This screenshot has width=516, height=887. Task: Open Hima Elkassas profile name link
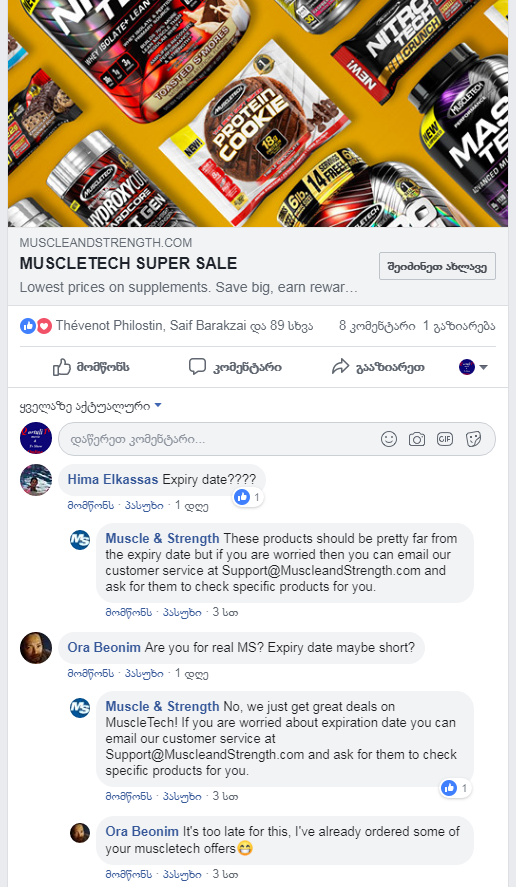click(x=113, y=479)
